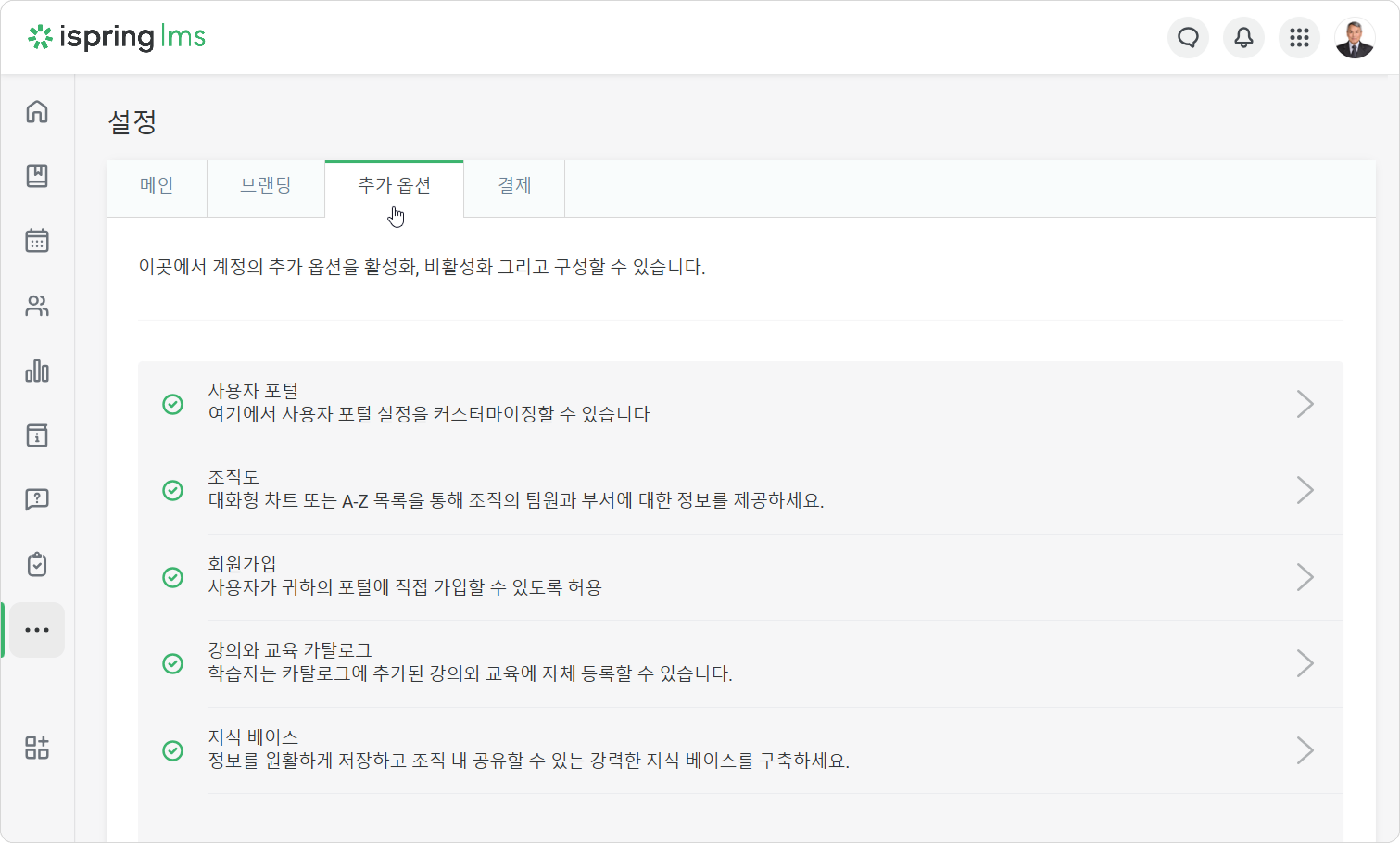The image size is (1400, 843).
Task: Open the clipboard check icon in the sidebar
Action: pos(37,565)
